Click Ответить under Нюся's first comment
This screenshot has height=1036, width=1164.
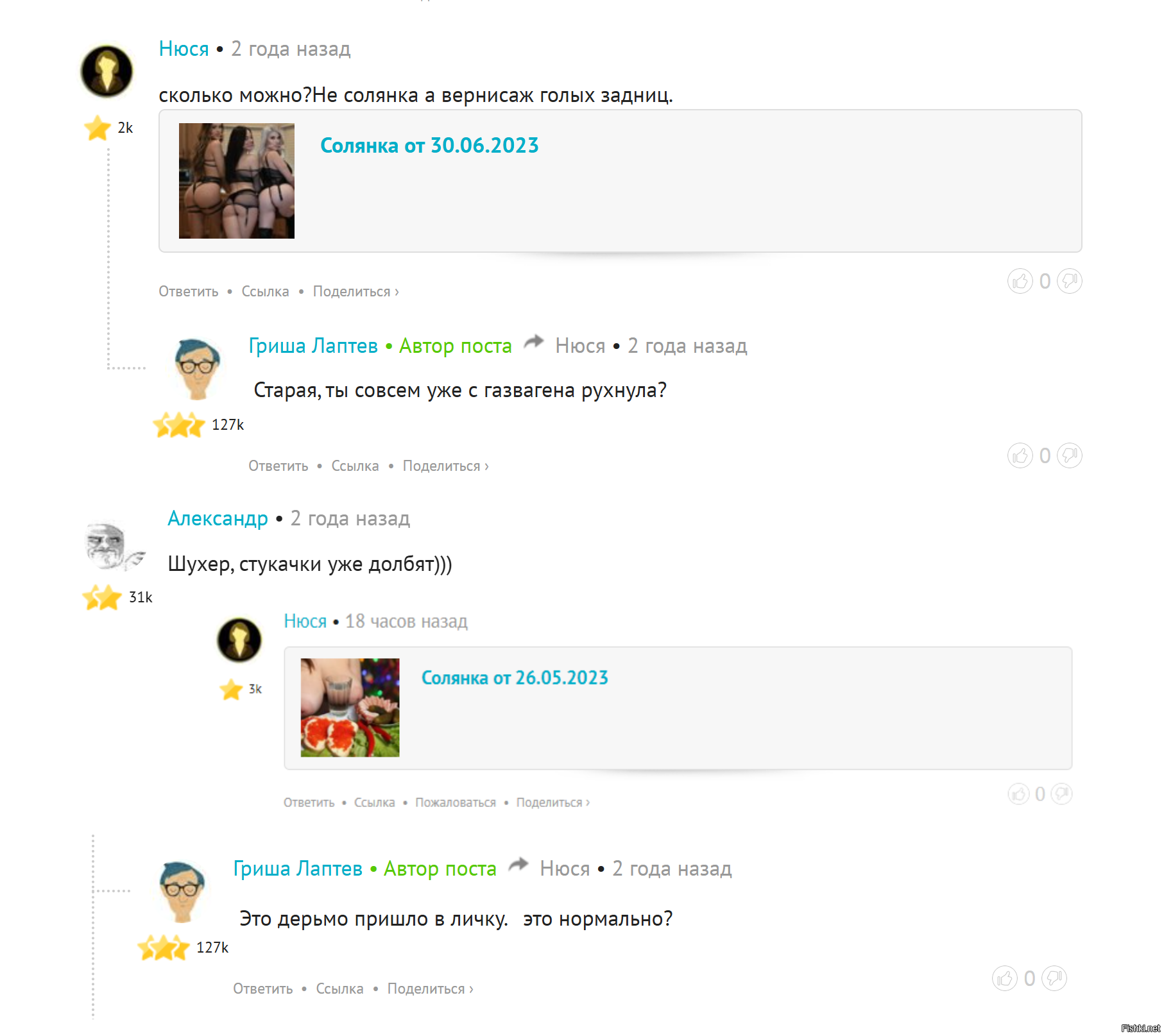[189, 292]
